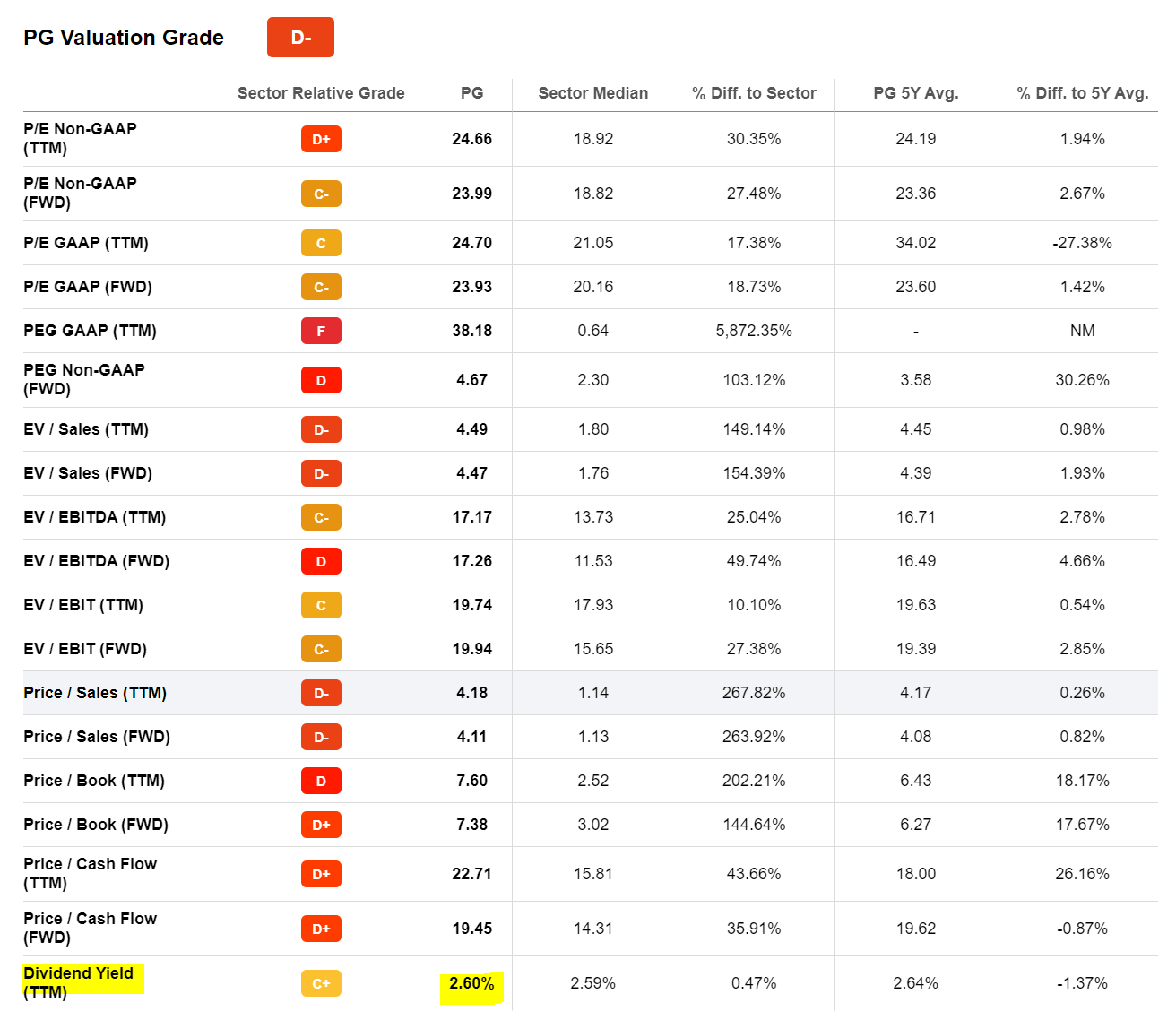Image resolution: width=1176 pixels, height=1020 pixels.
Task: Open the P/E GAAP (TTM) metric label
Action: point(86,243)
